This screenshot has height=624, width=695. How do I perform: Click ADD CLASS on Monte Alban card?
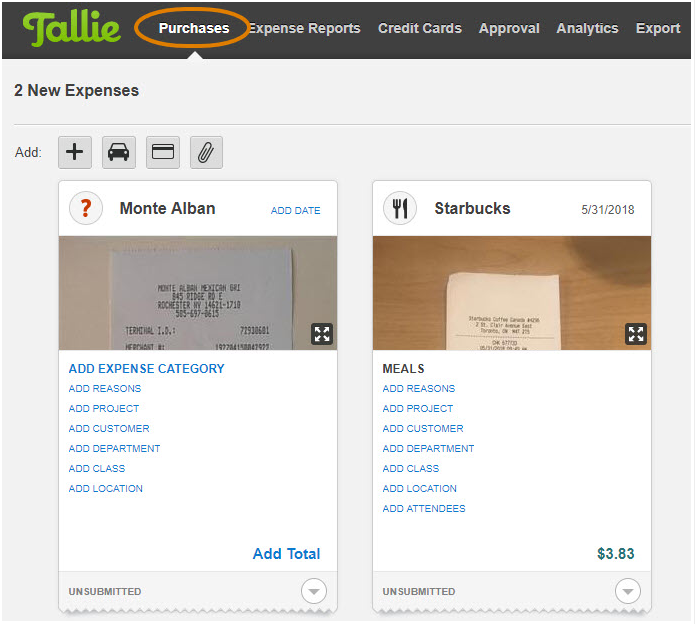[x=97, y=468]
